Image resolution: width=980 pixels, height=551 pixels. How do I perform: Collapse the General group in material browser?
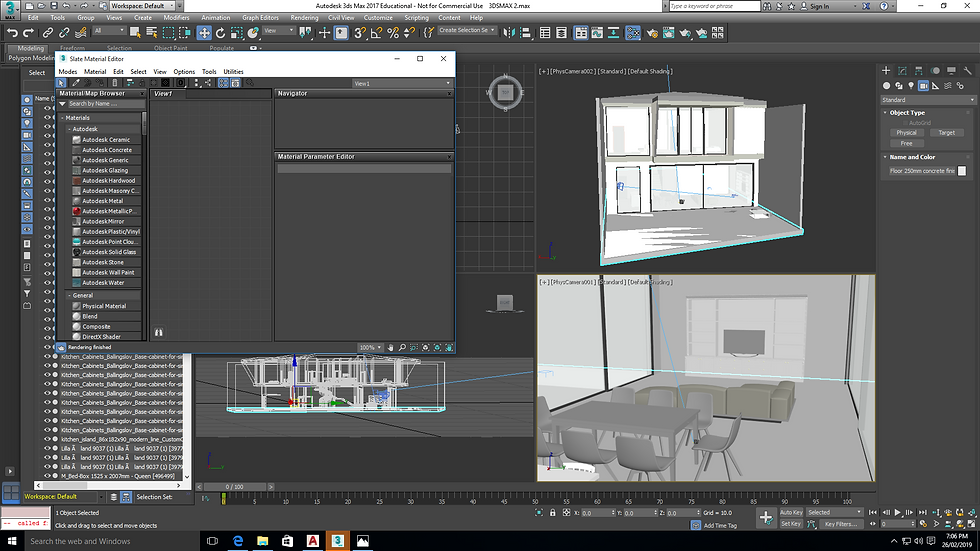(69, 295)
